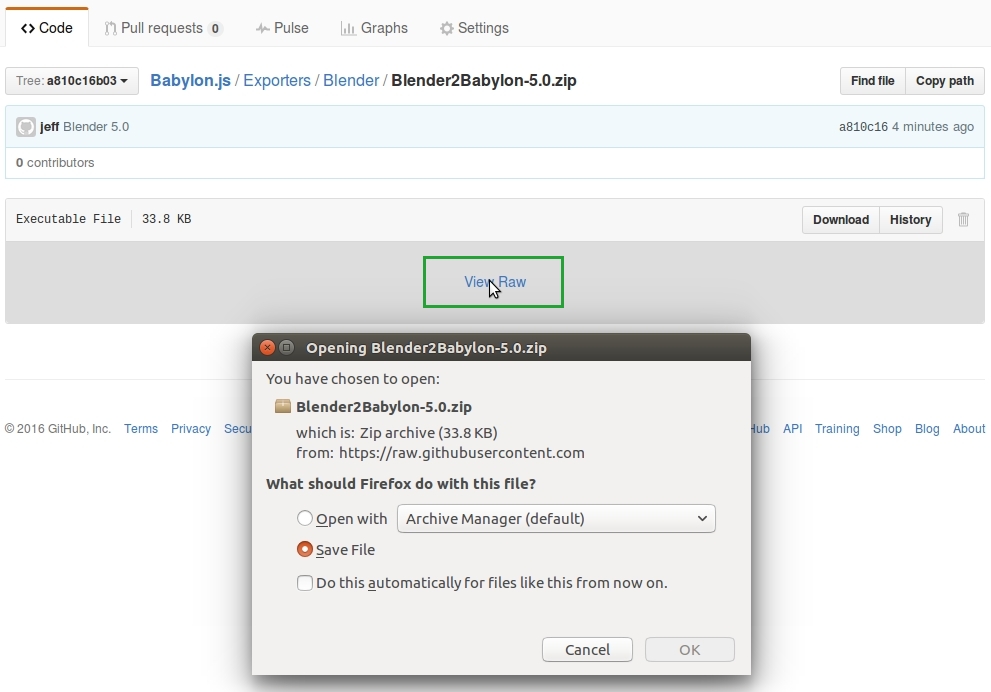The width and height of the screenshot is (991, 692).
Task: Open the Privacy footer link
Action: 191,428
